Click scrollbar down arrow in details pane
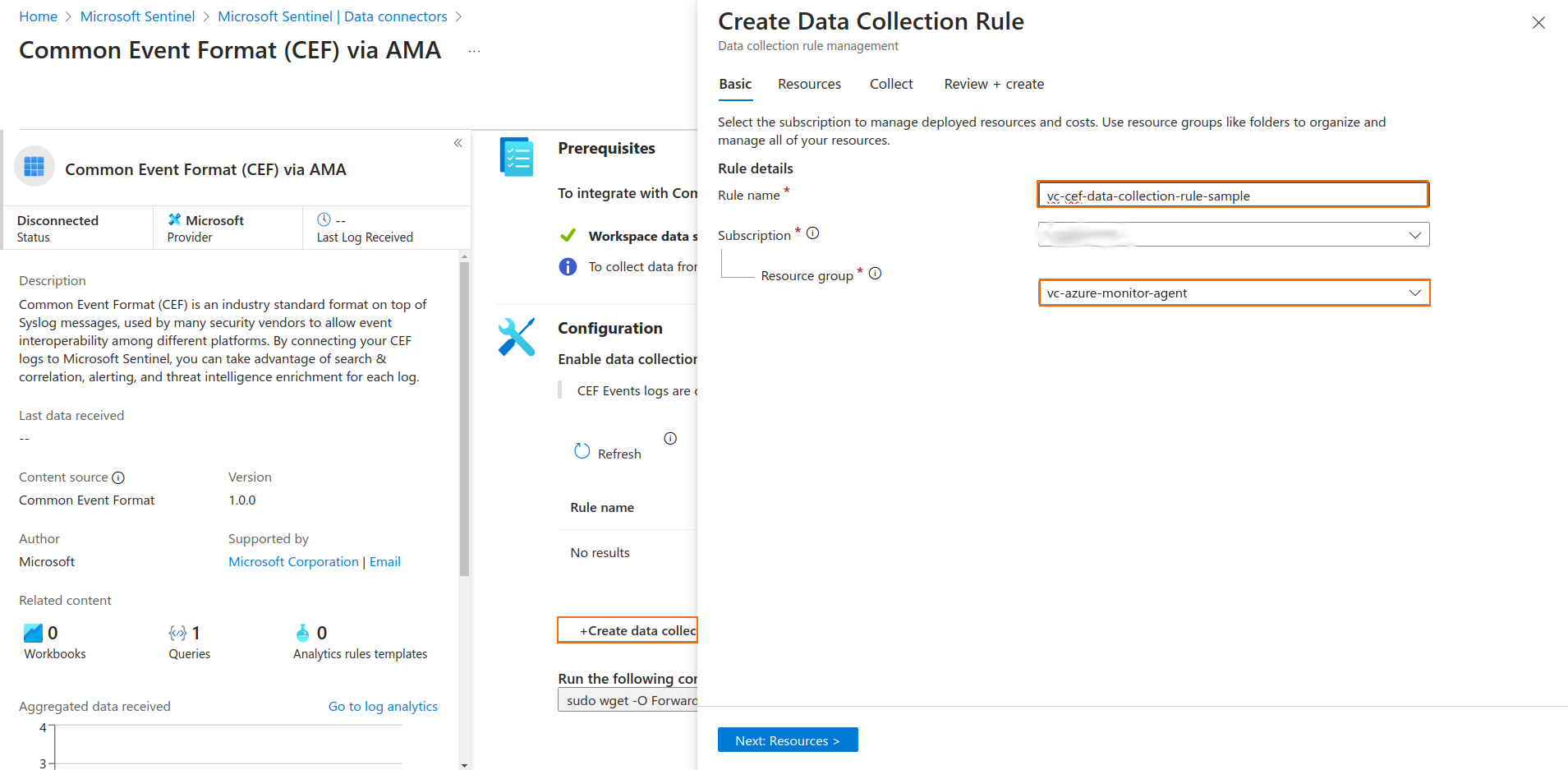This screenshot has width=1568, height=770. [464, 765]
